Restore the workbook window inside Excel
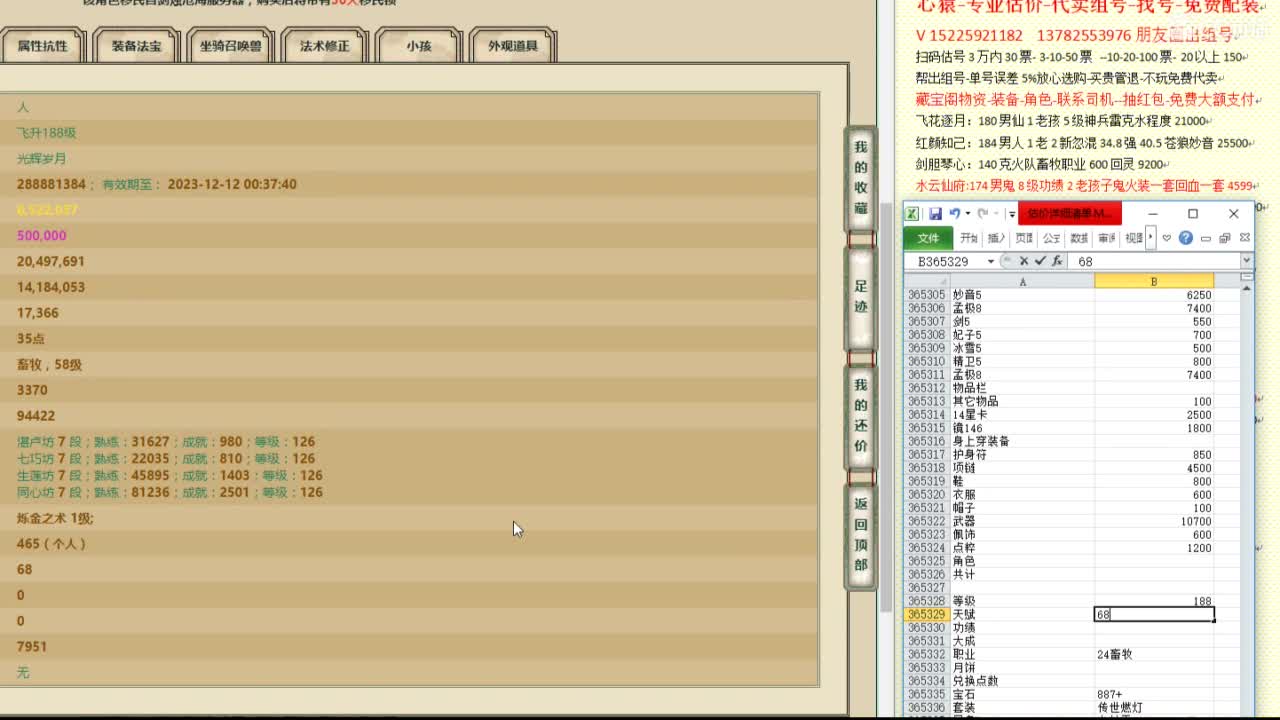1280x720 pixels. (x=1225, y=238)
